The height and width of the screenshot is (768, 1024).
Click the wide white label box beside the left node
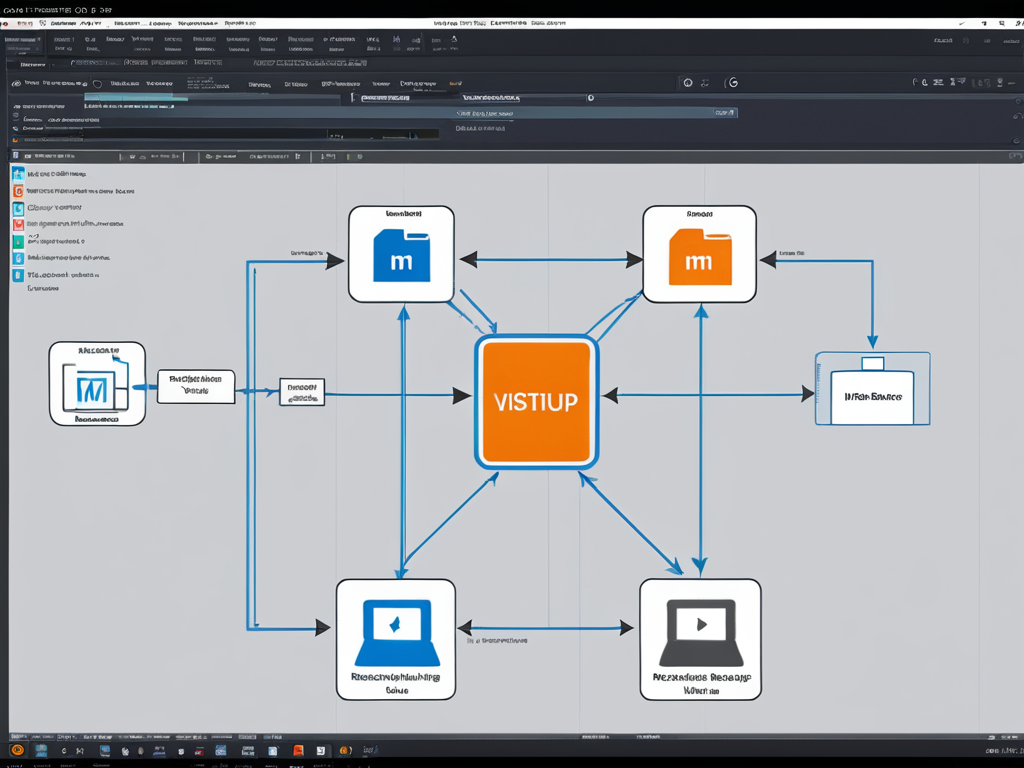pos(196,386)
